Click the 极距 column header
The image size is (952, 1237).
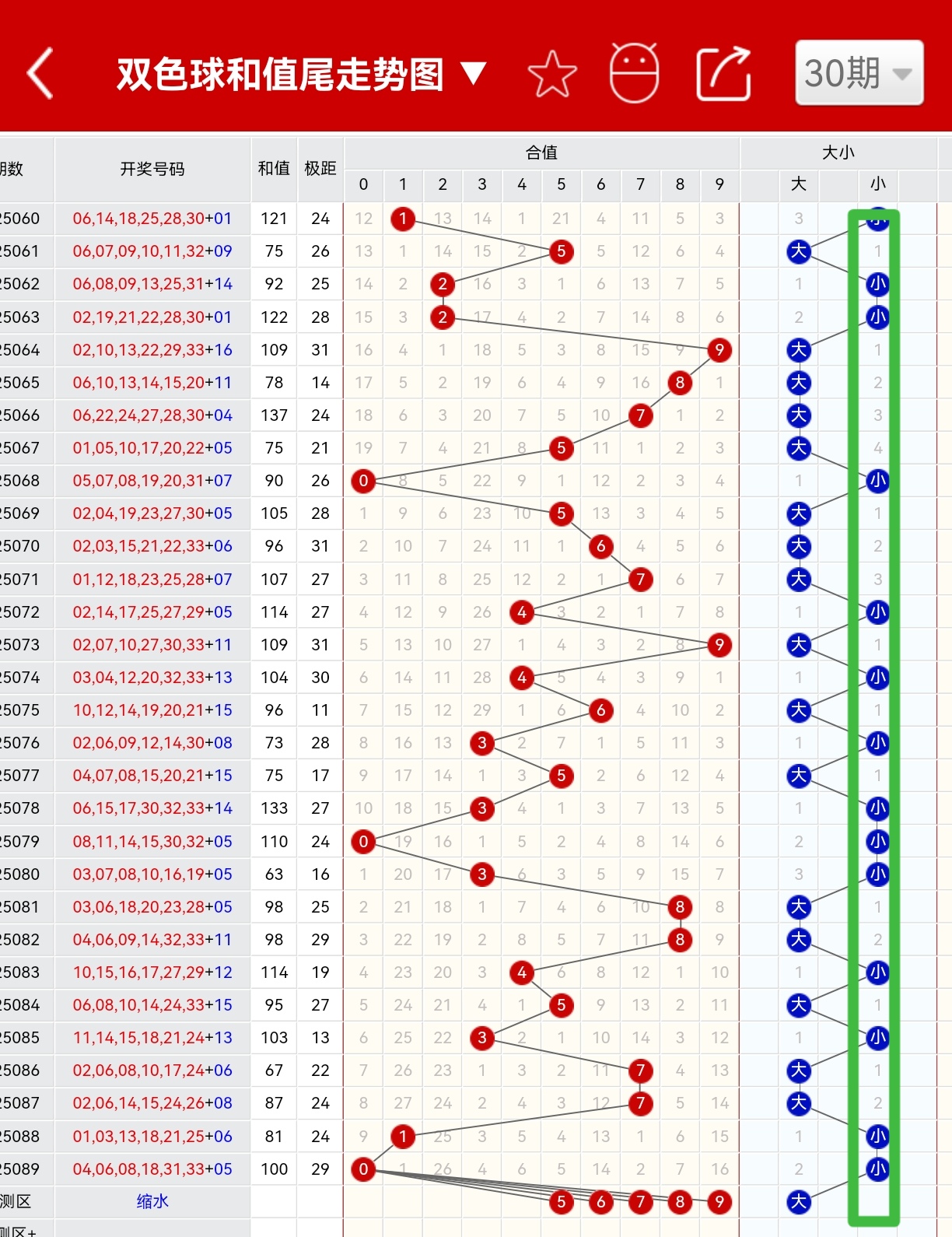[x=320, y=169]
